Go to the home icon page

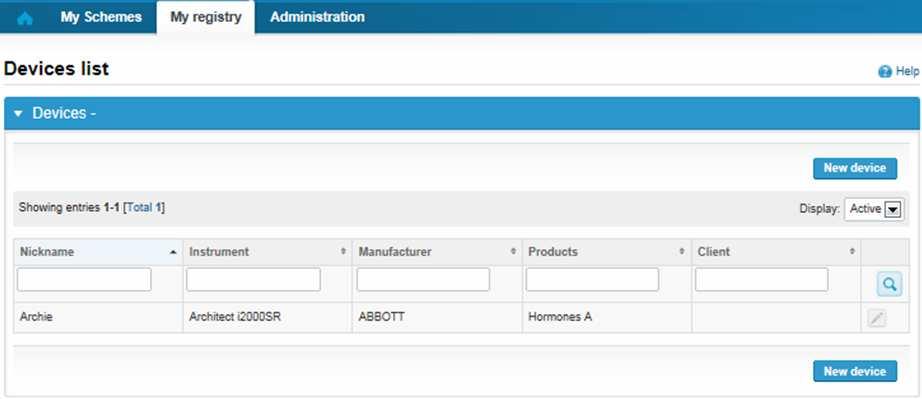pyautogui.click(x=25, y=18)
